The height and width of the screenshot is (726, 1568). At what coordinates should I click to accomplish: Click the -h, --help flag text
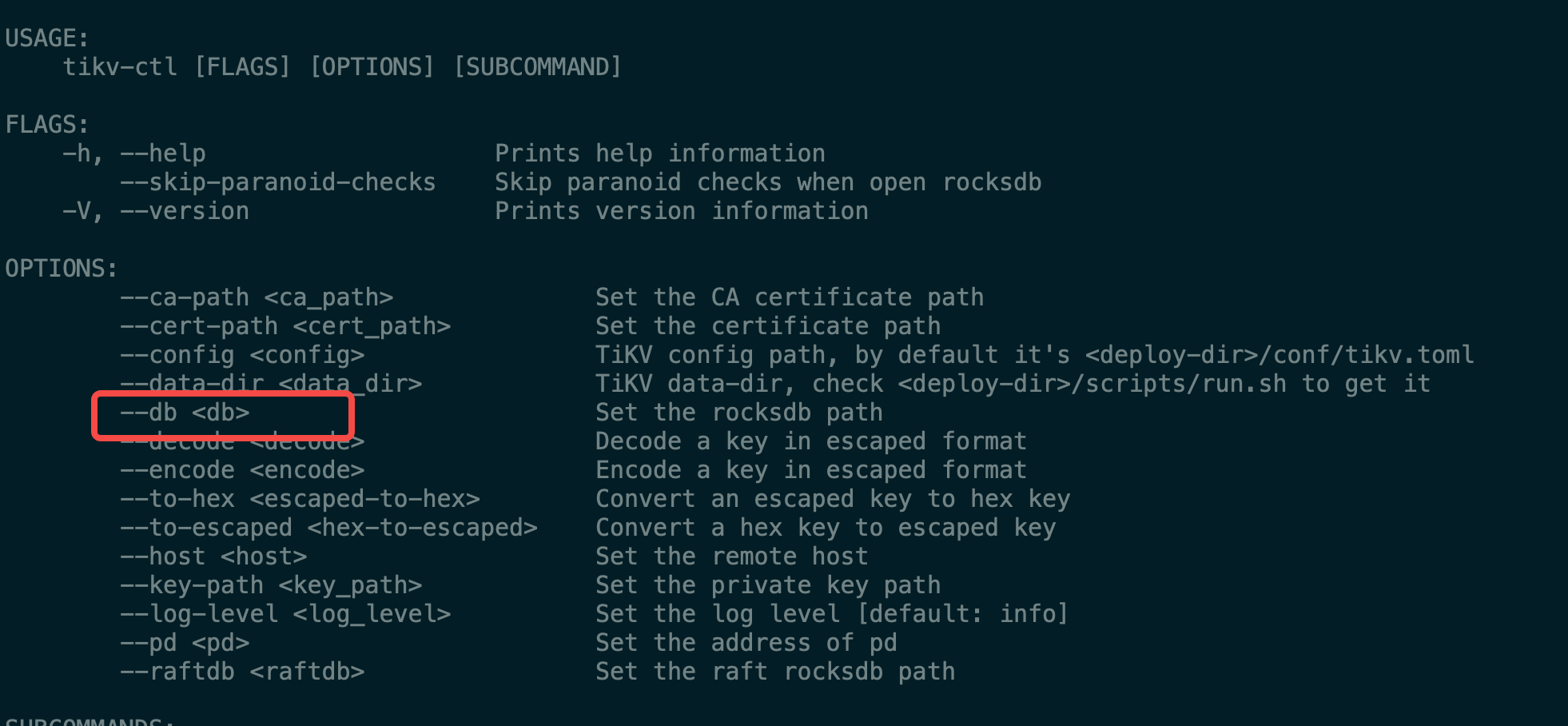(x=134, y=154)
